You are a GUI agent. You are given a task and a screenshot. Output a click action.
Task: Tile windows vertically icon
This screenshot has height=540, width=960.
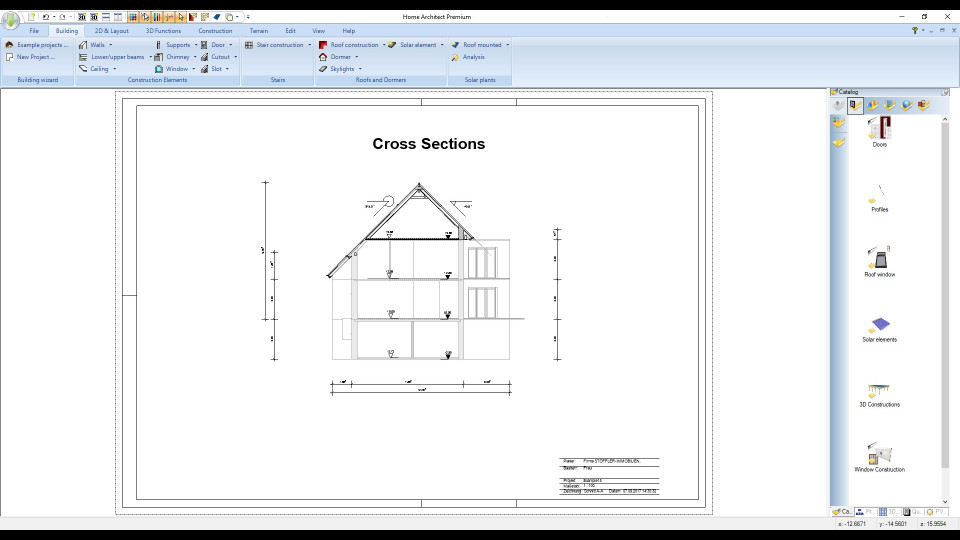[x=118, y=17]
